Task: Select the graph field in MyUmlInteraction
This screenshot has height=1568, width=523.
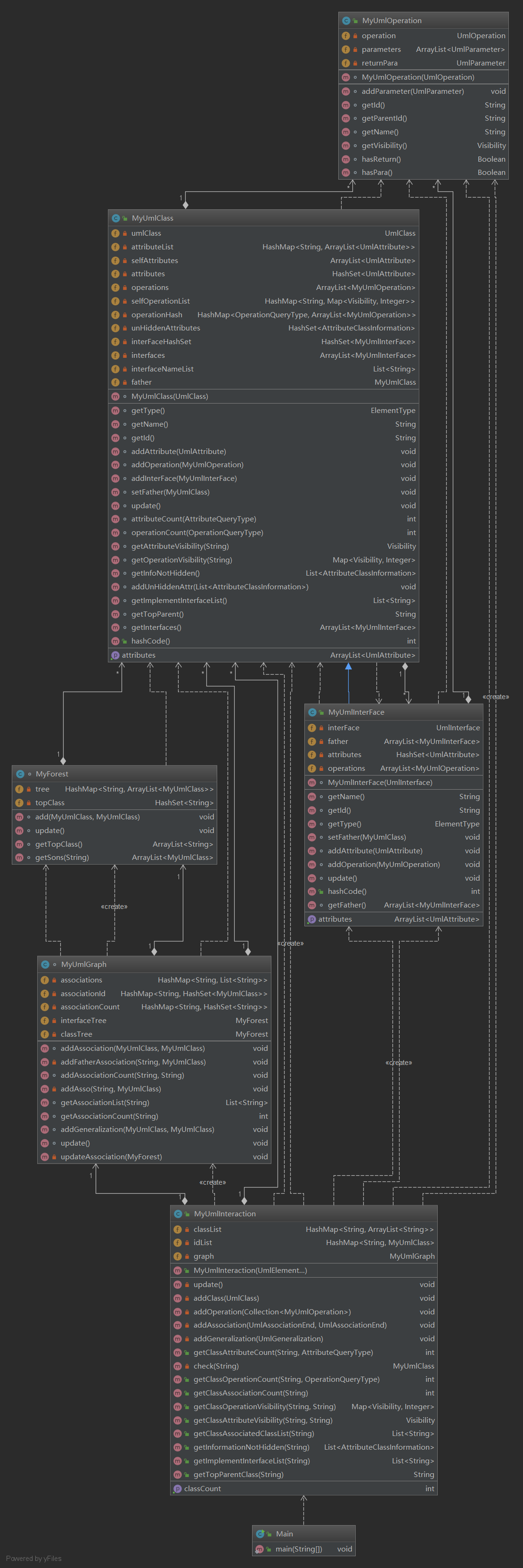Action: [x=303, y=1256]
